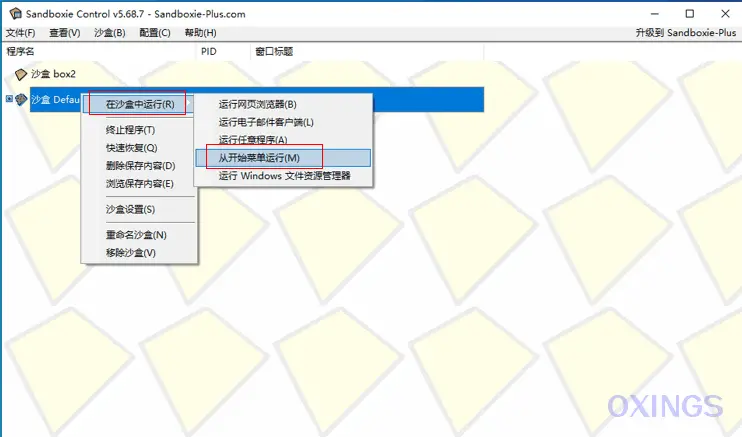Open the 沙盒(B) menu
Viewport: 742px width, 437px height.
click(109, 33)
